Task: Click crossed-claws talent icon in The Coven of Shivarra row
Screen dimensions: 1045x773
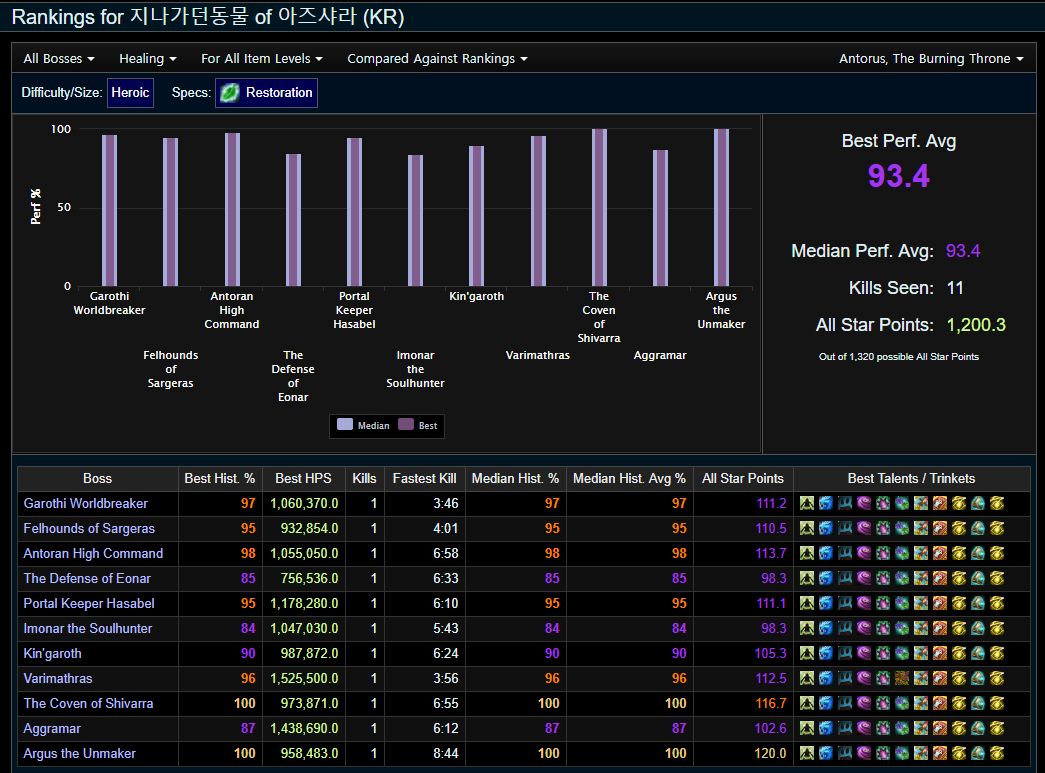Action: (x=921, y=703)
